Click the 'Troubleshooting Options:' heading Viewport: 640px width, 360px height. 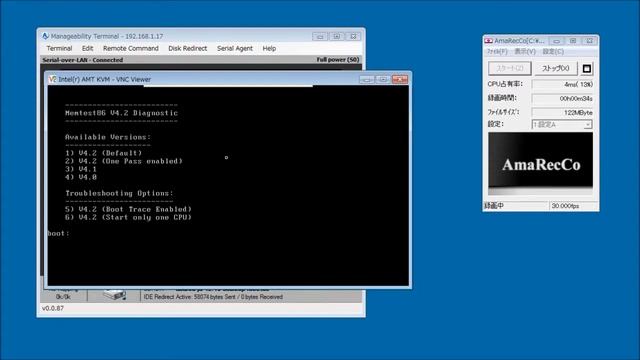pos(119,193)
